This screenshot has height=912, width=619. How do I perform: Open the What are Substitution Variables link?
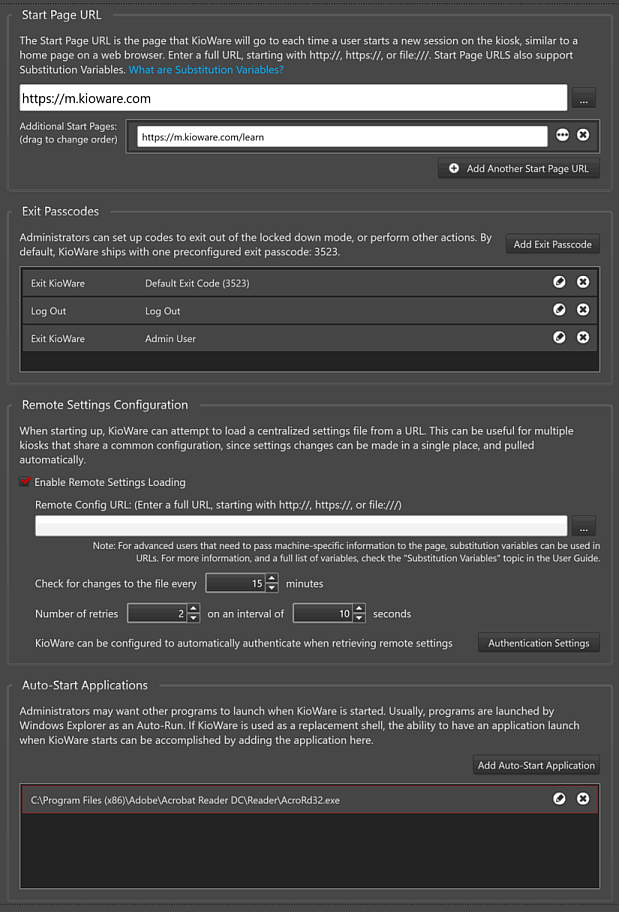[206, 70]
